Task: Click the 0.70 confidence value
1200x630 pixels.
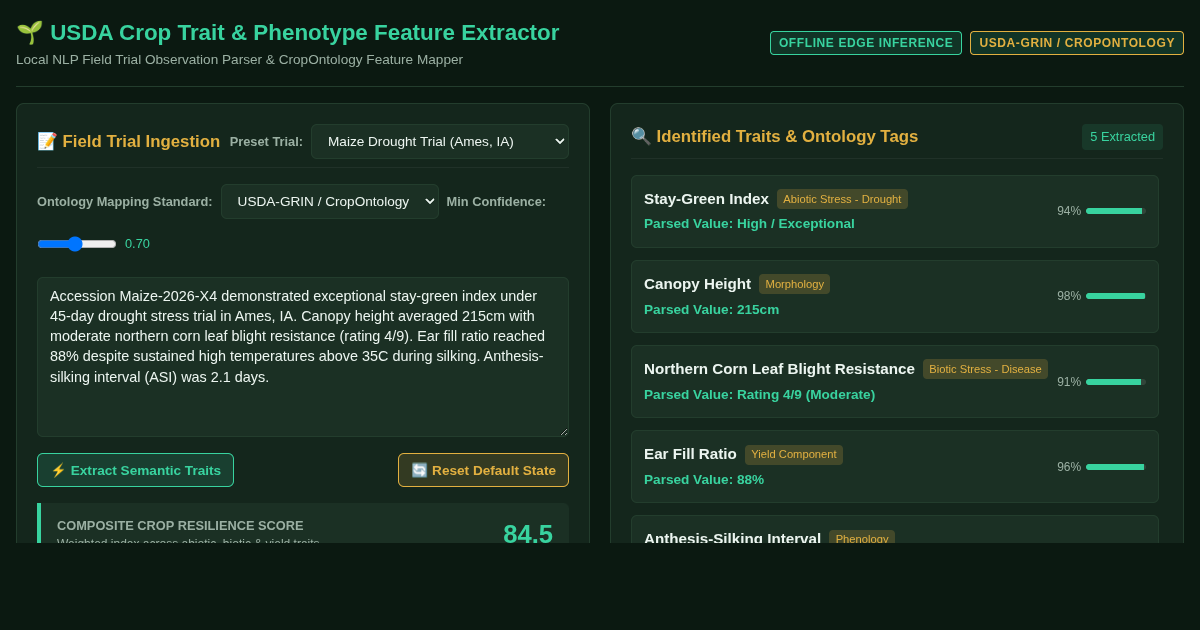Action: coord(137,244)
